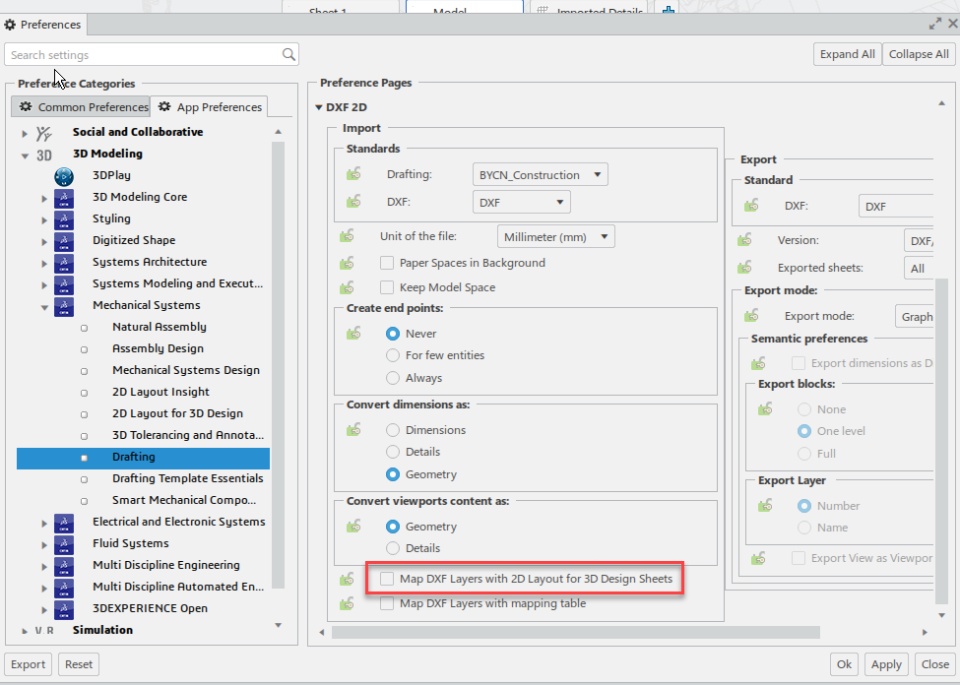
Task: Choose Details under Convert viewports content as
Action: pos(392,548)
